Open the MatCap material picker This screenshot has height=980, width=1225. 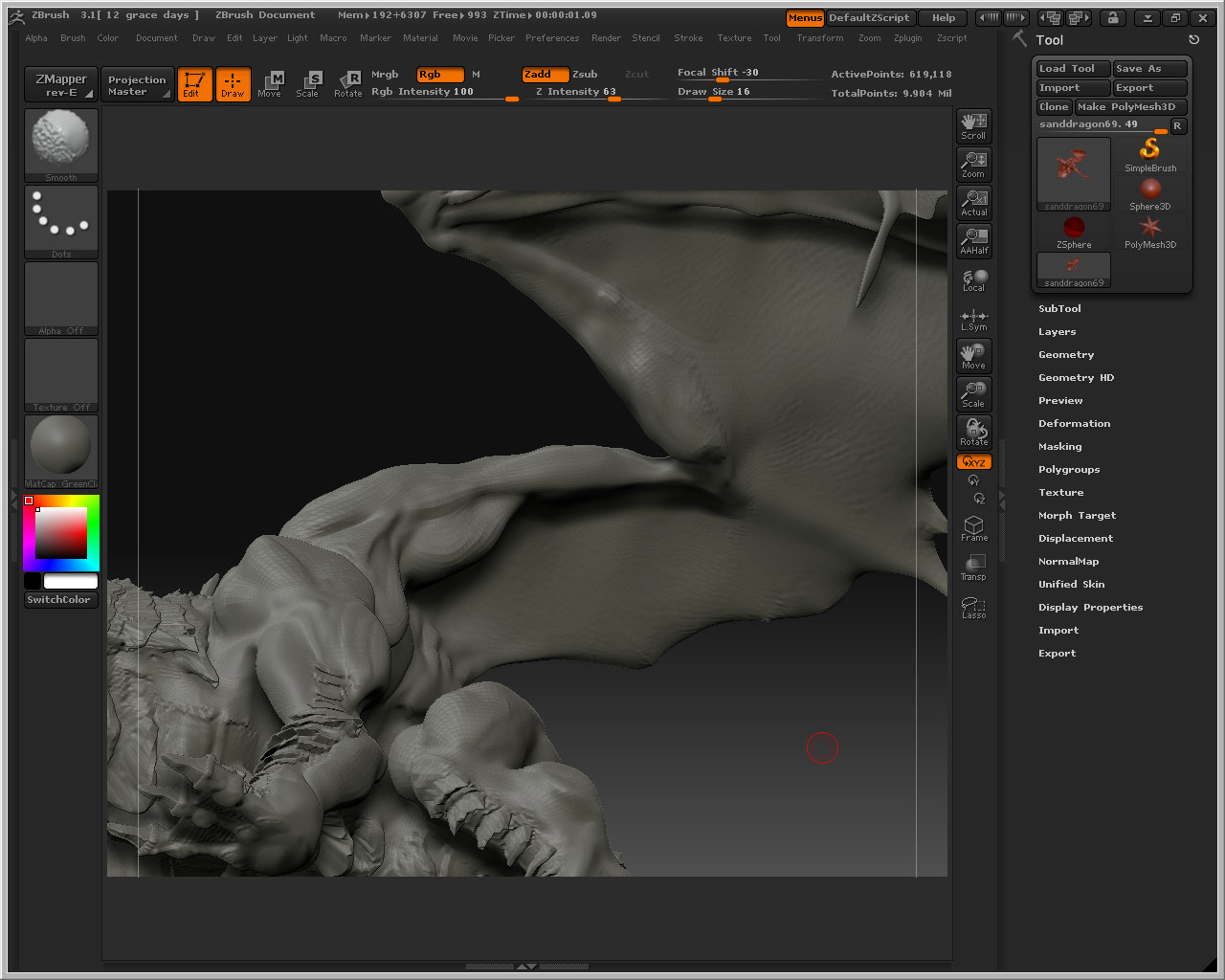click(61, 452)
